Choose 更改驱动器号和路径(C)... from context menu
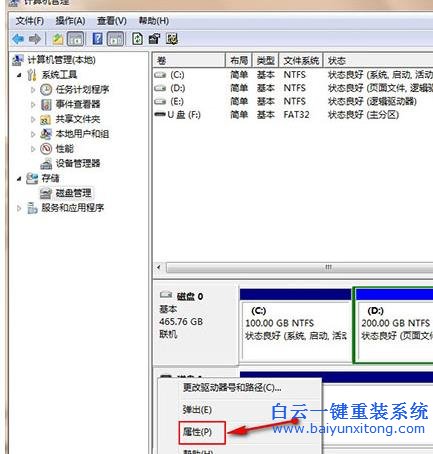Viewport: 433px width, 454px height. click(232, 388)
